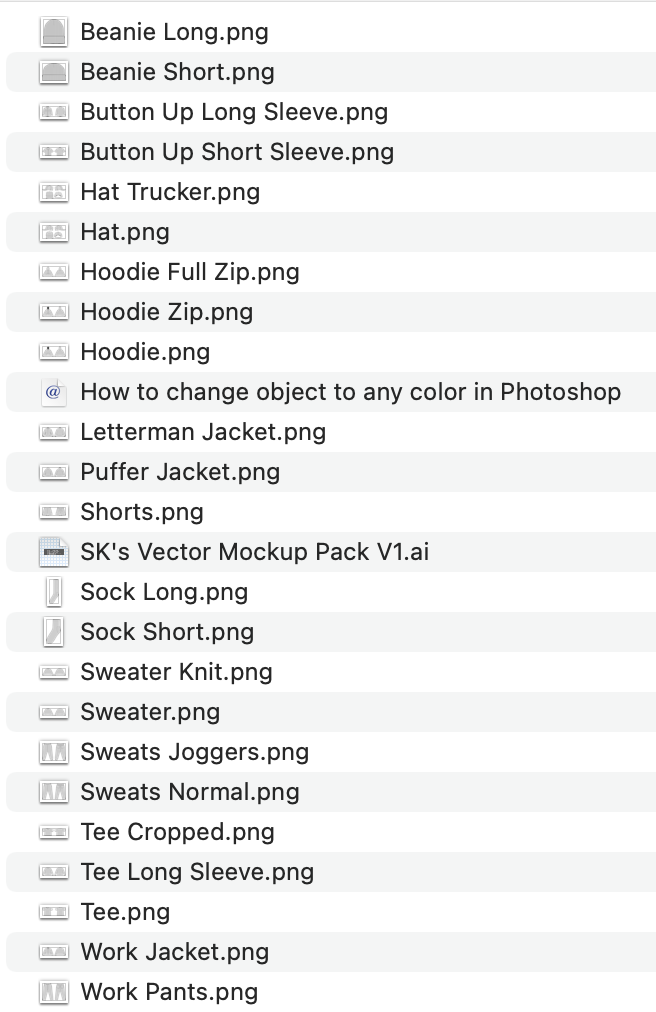Click the webloc icon for Photoshop color guide
Viewport: 656px width, 1012px height.
[x=53, y=392]
